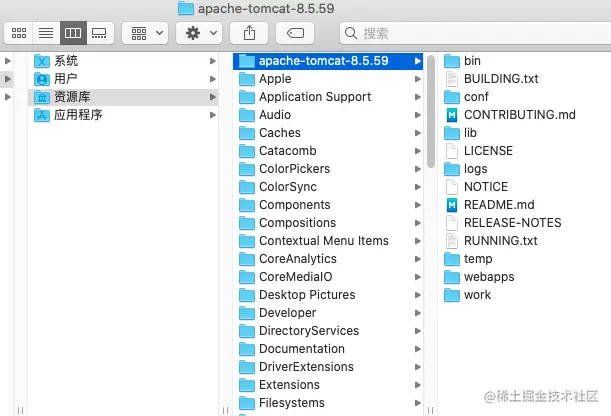Expand the arrow beside 资源库

click(x=213, y=97)
